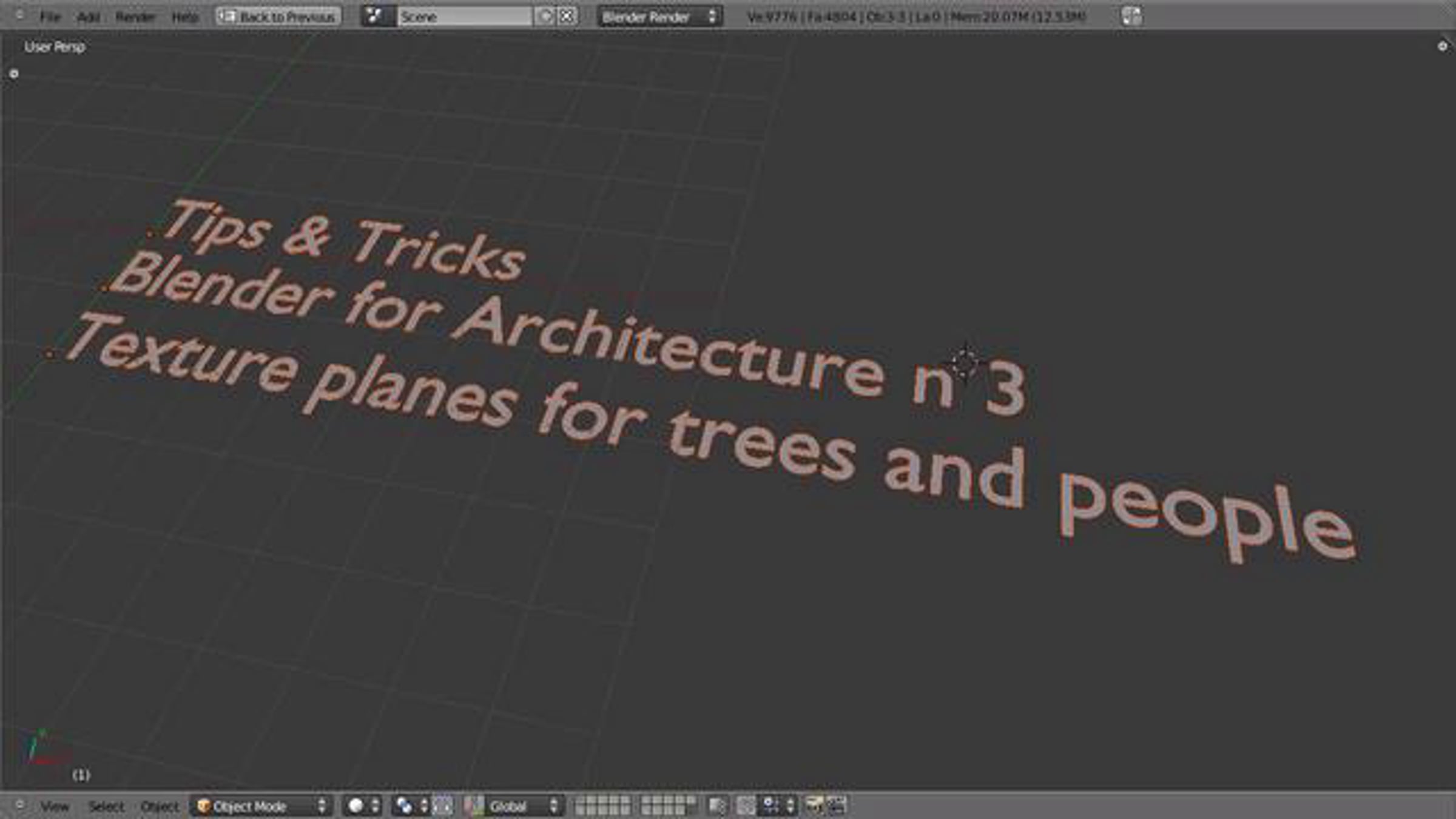Add a new scene with the plus button
This screenshot has width=1456, height=819.
tap(545, 16)
